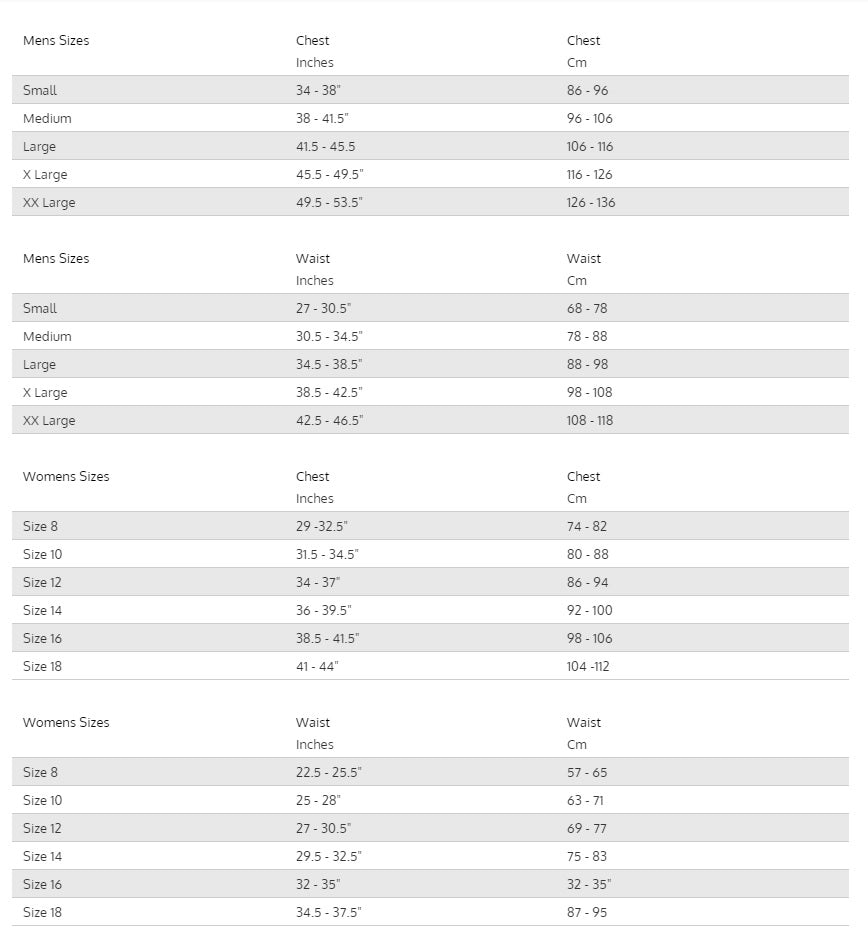
Task: Click the Womens Sizes waist table heading
Action: click(x=66, y=722)
